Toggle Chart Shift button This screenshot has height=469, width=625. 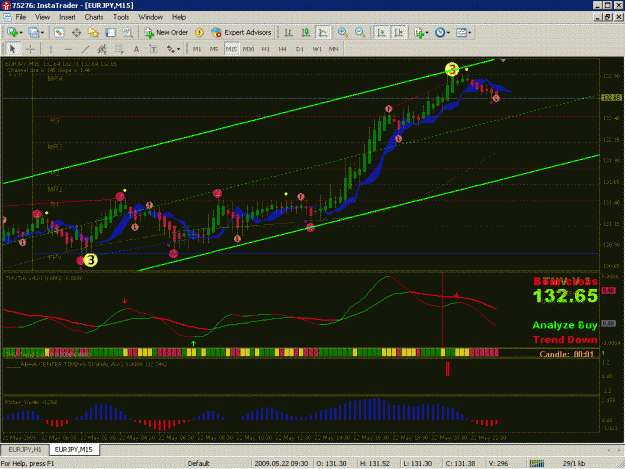click(398, 33)
